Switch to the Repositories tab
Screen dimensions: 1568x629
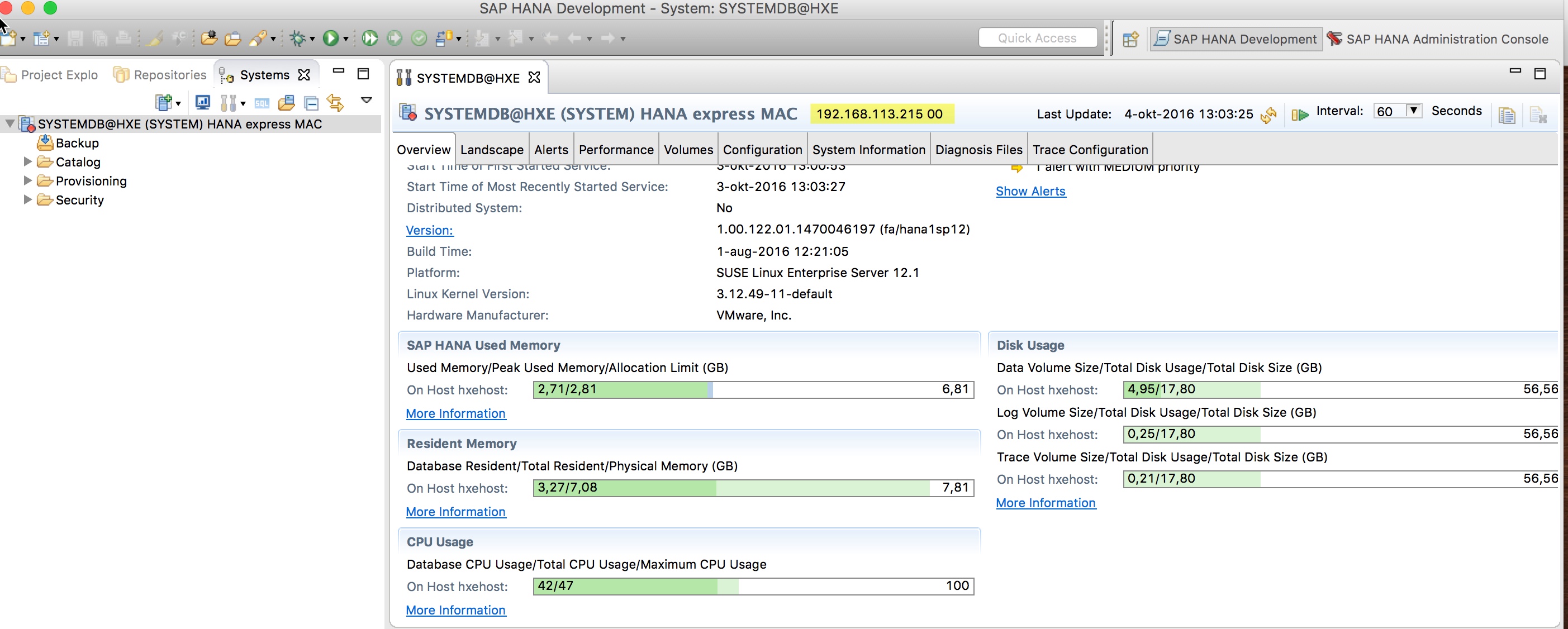pyautogui.click(x=160, y=75)
